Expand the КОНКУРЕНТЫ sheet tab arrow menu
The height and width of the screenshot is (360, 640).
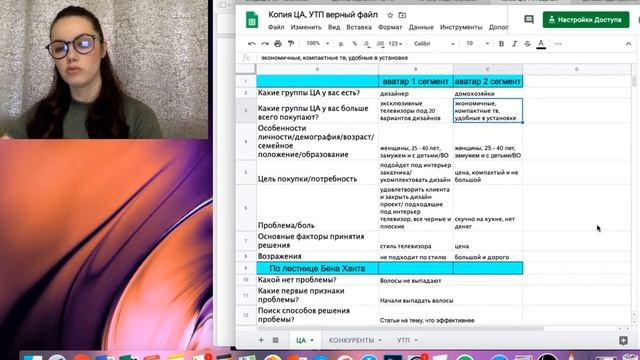[x=380, y=340]
